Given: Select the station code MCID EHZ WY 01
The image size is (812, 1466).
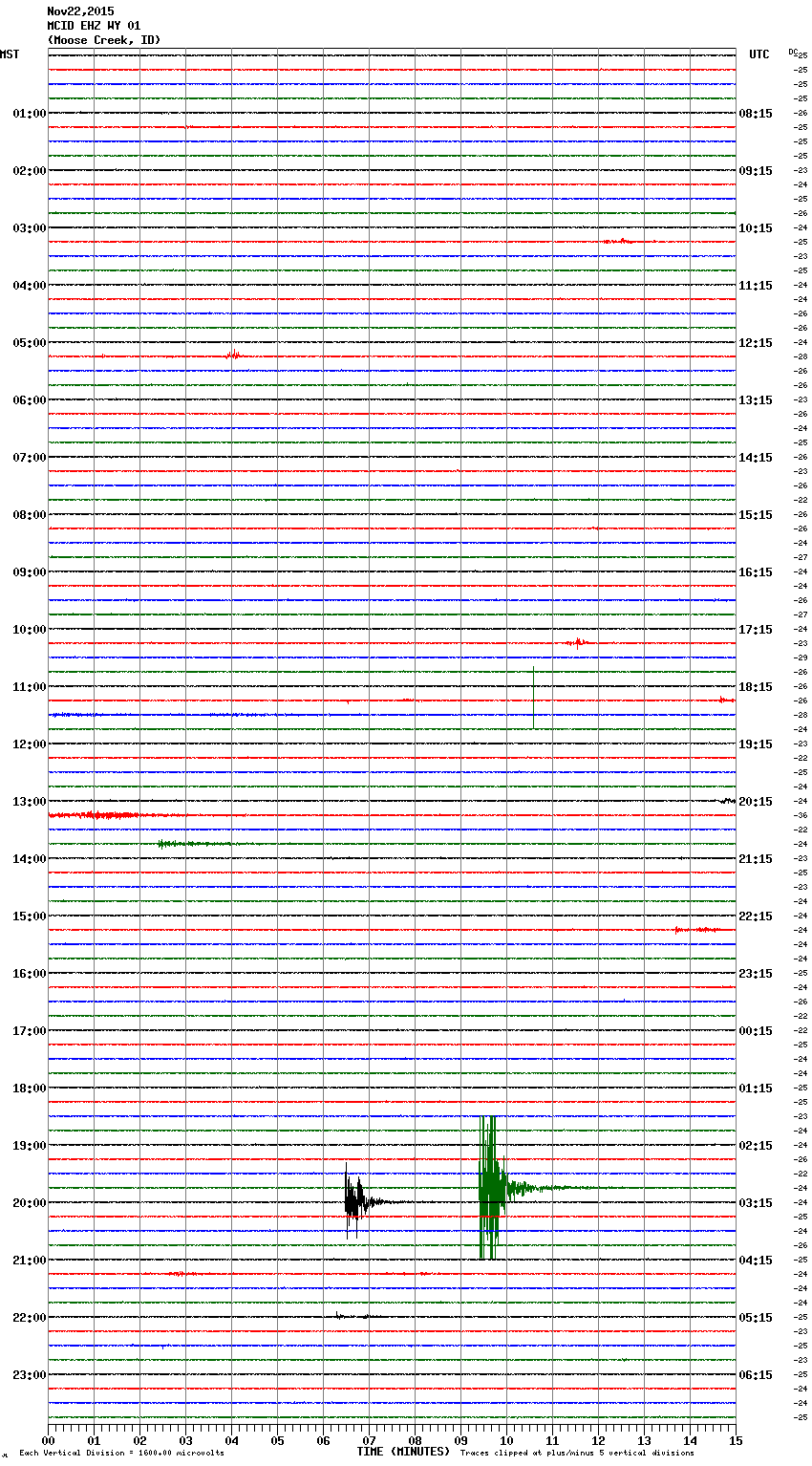Looking at the screenshot, I should (94, 26).
